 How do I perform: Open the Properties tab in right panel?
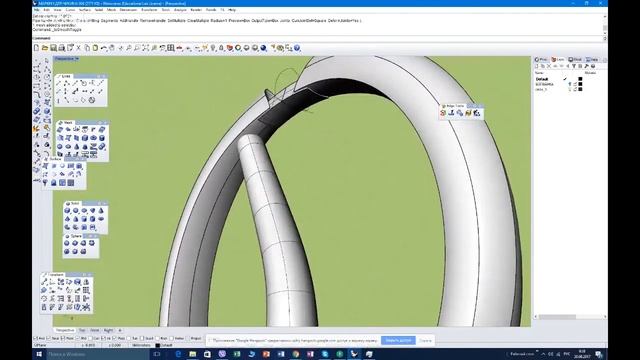(541, 60)
